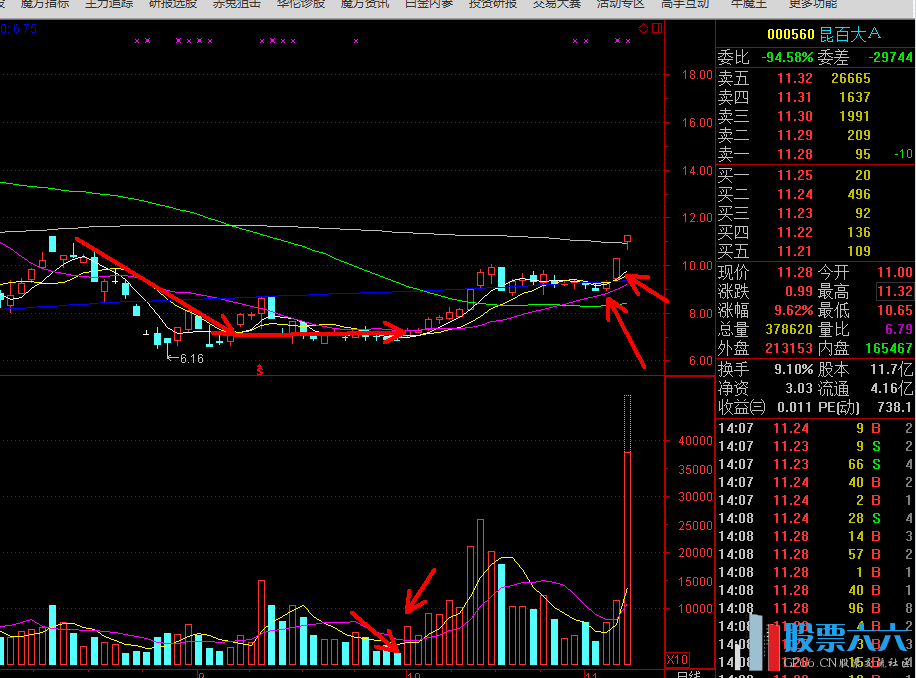Click the red square icon beside the diamond

656,29
